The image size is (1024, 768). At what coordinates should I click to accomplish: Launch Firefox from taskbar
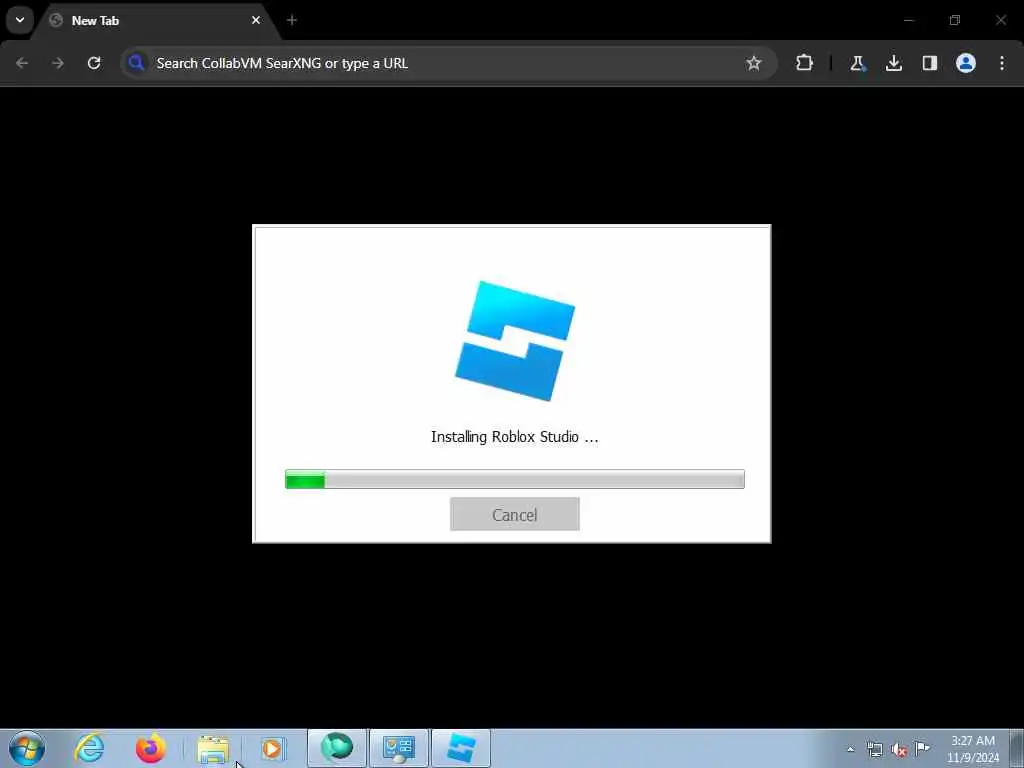pyautogui.click(x=150, y=748)
